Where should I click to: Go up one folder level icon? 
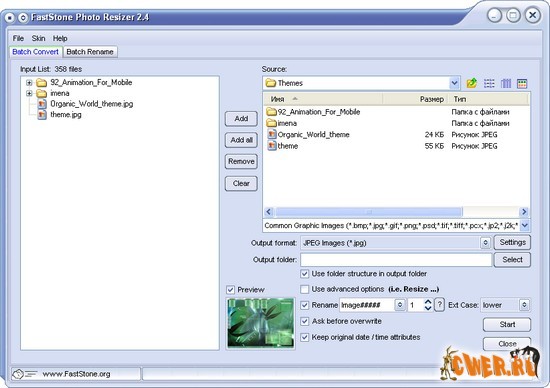[x=471, y=83]
